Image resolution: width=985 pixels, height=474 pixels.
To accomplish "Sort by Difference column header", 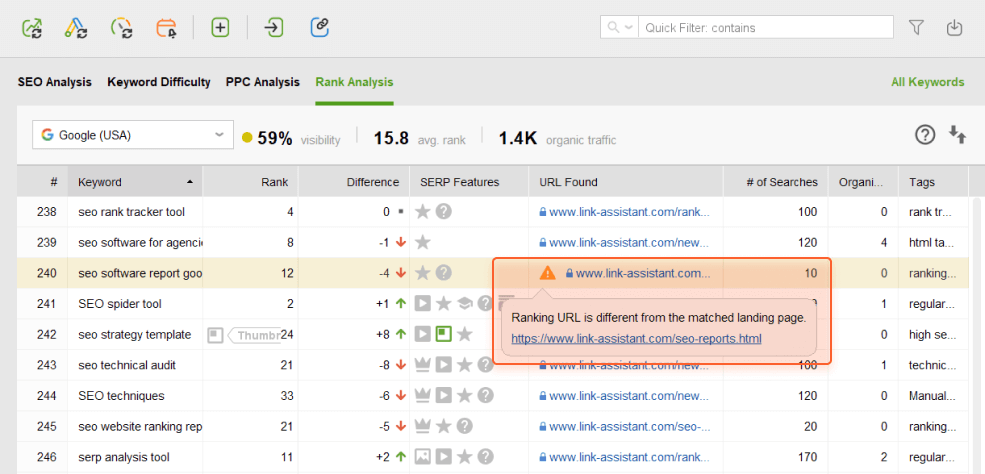I will [354, 182].
